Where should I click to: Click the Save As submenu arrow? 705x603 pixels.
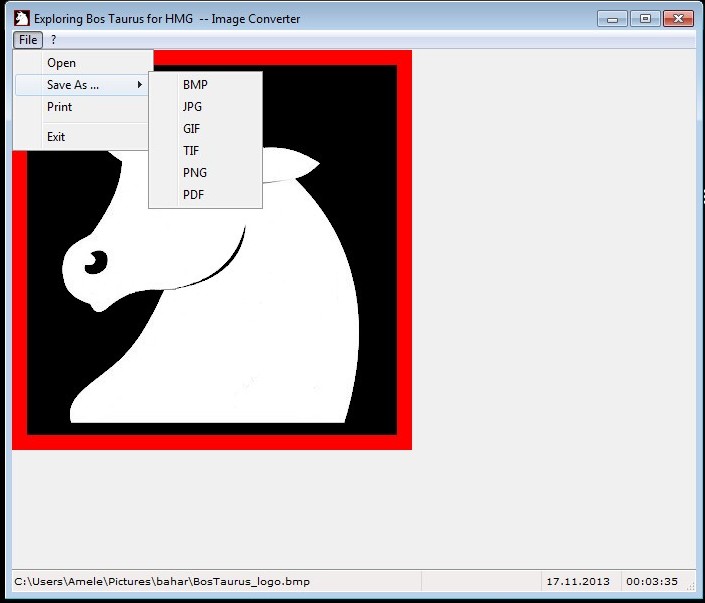coord(140,85)
